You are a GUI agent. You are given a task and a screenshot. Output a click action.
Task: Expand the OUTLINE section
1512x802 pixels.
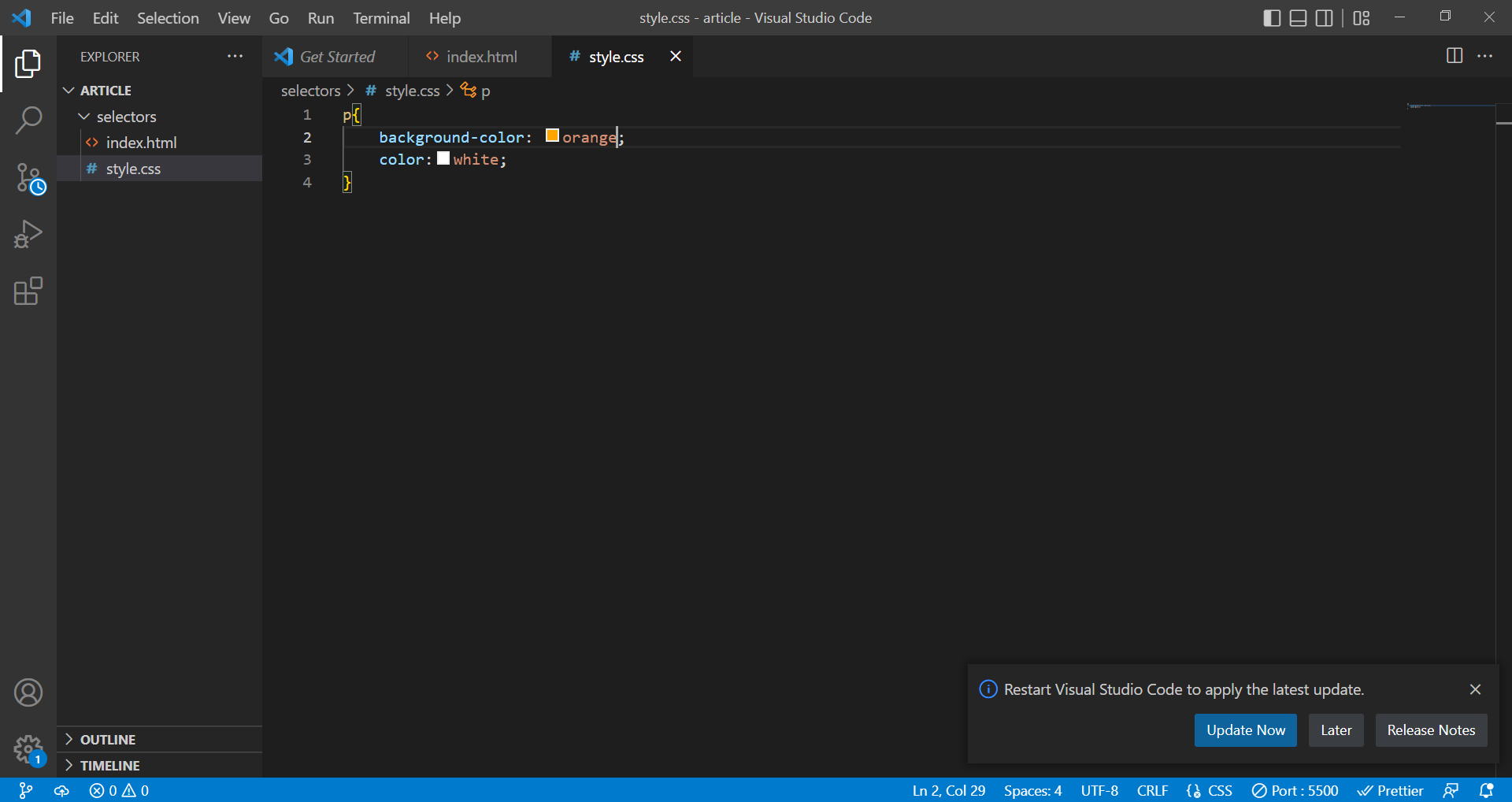[x=159, y=740]
